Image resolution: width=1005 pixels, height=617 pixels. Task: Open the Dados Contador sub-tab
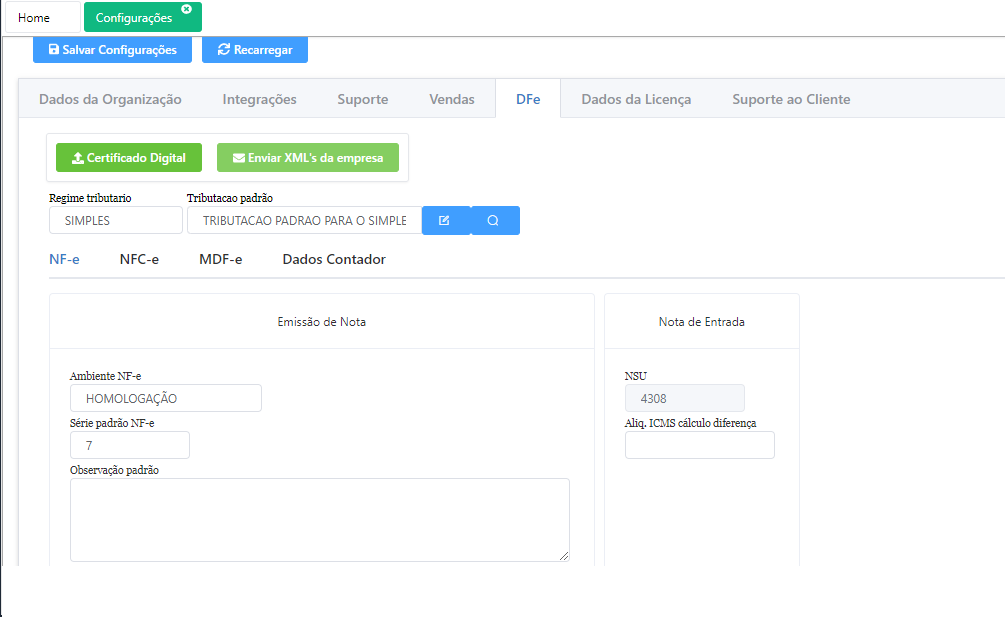pyautogui.click(x=334, y=259)
